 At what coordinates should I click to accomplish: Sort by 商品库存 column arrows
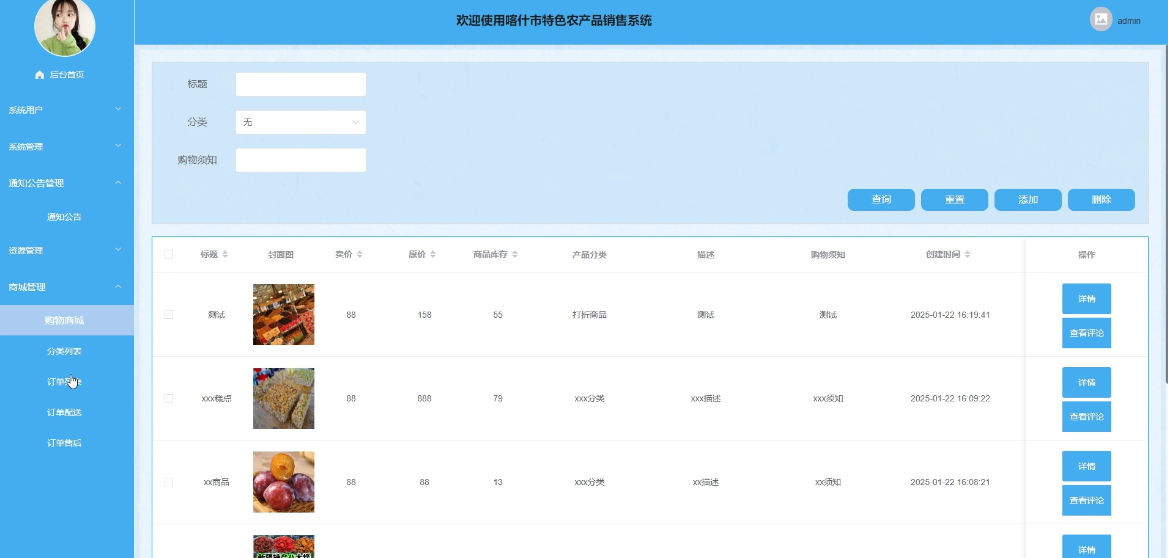coord(515,255)
